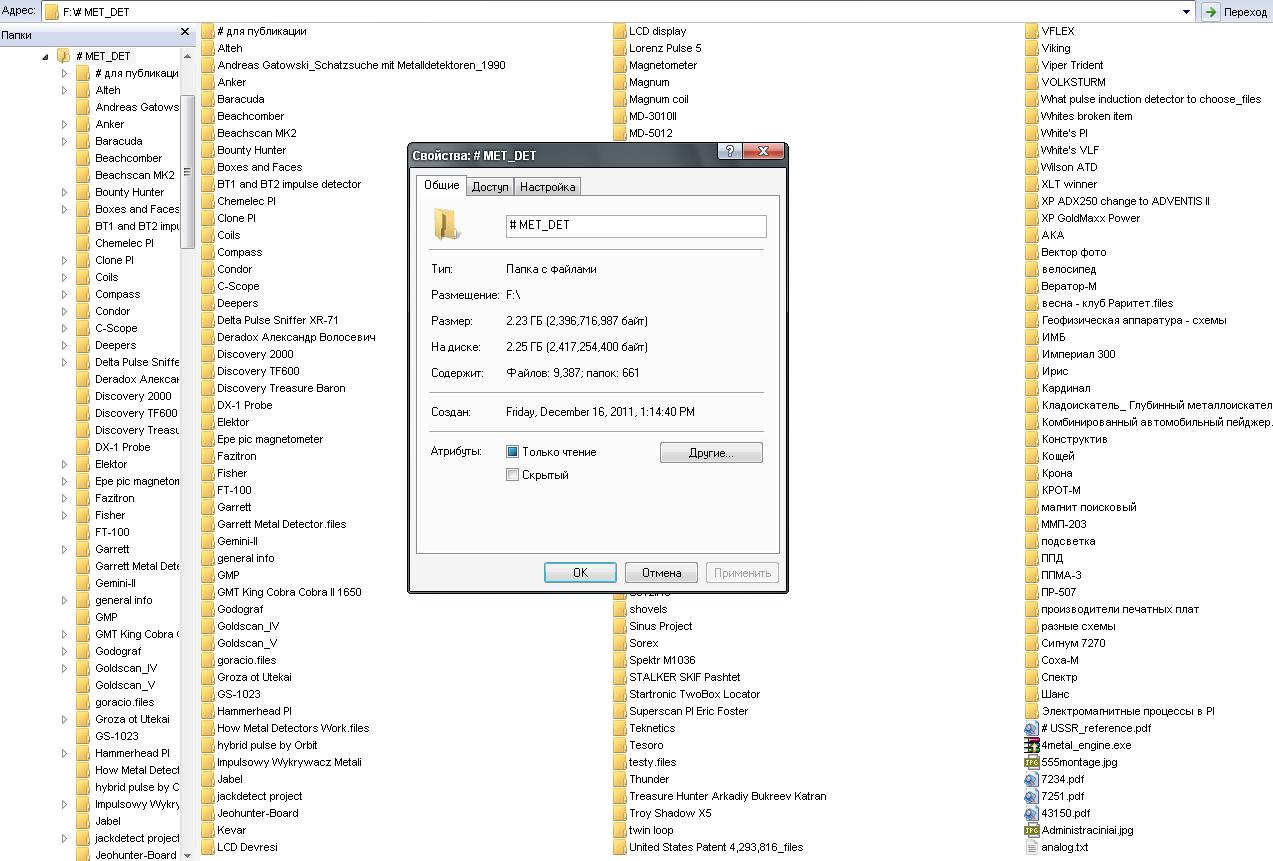The width and height of the screenshot is (1273, 861).
Task: Open the Настройка tab
Action: pyautogui.click(x=547, y=187)
